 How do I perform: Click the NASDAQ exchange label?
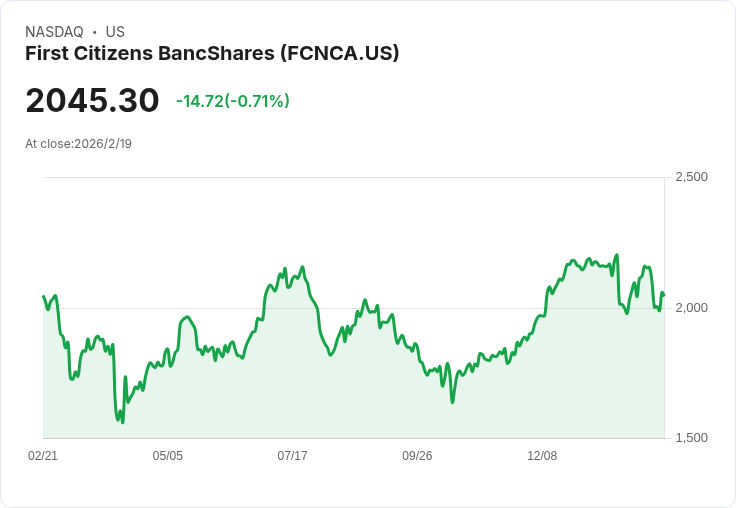click(x=54, y=32)
